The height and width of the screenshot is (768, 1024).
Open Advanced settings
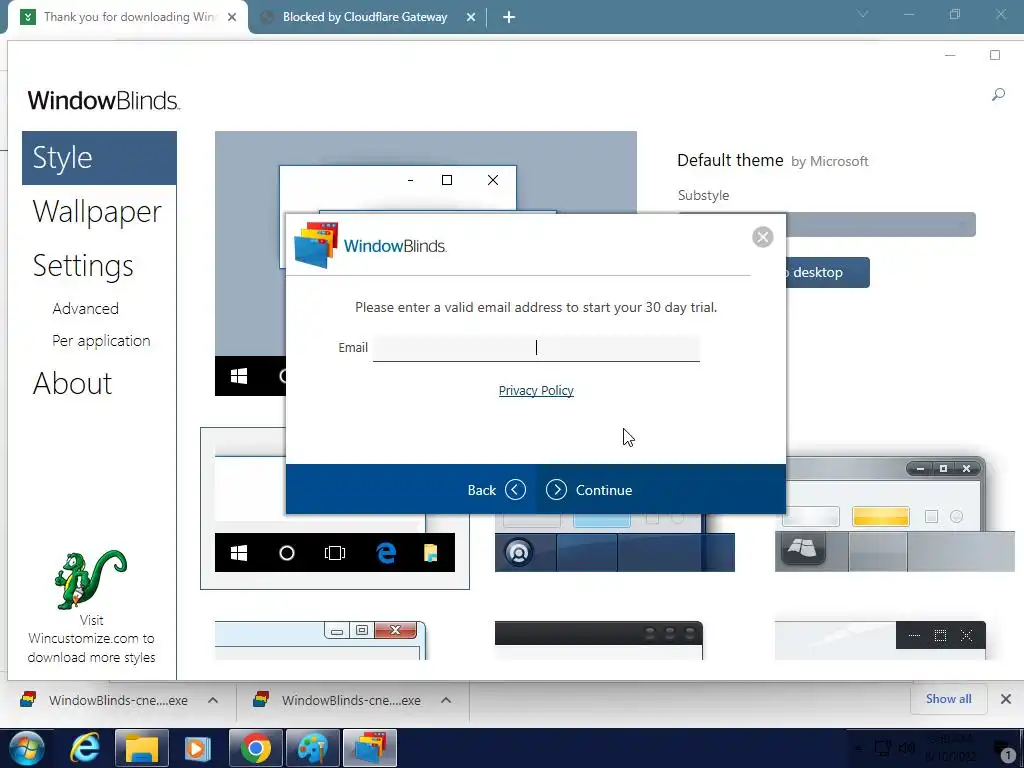click(86, 308)
